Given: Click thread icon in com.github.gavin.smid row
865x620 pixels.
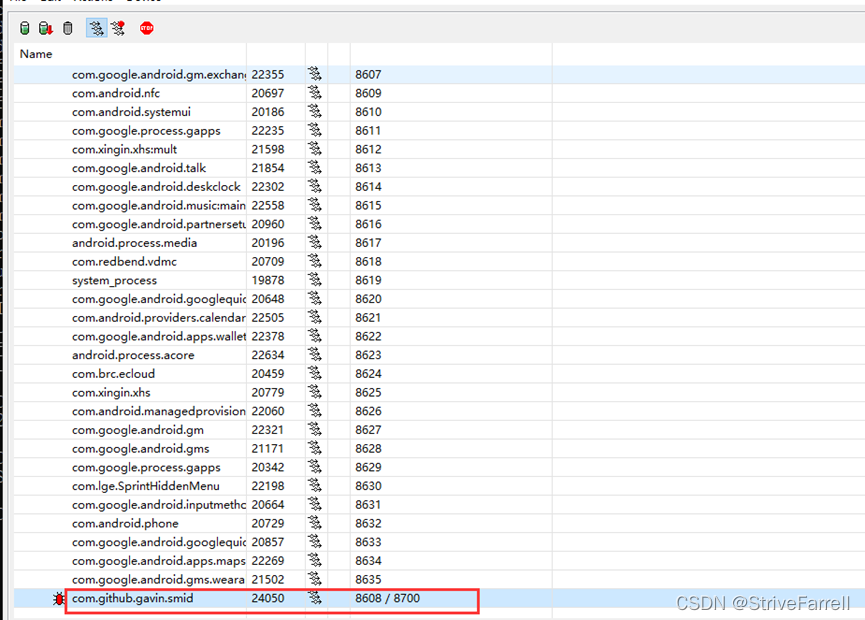Looking at the screenshot, I should tap(314, 598).
